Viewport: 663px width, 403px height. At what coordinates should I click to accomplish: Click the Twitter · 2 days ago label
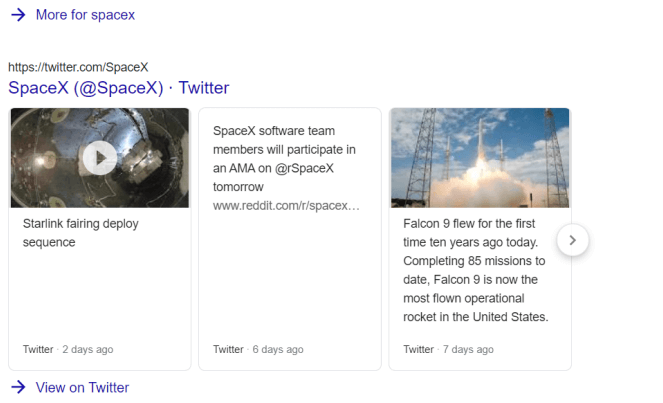pyautogui.click(x=68, y=350)
